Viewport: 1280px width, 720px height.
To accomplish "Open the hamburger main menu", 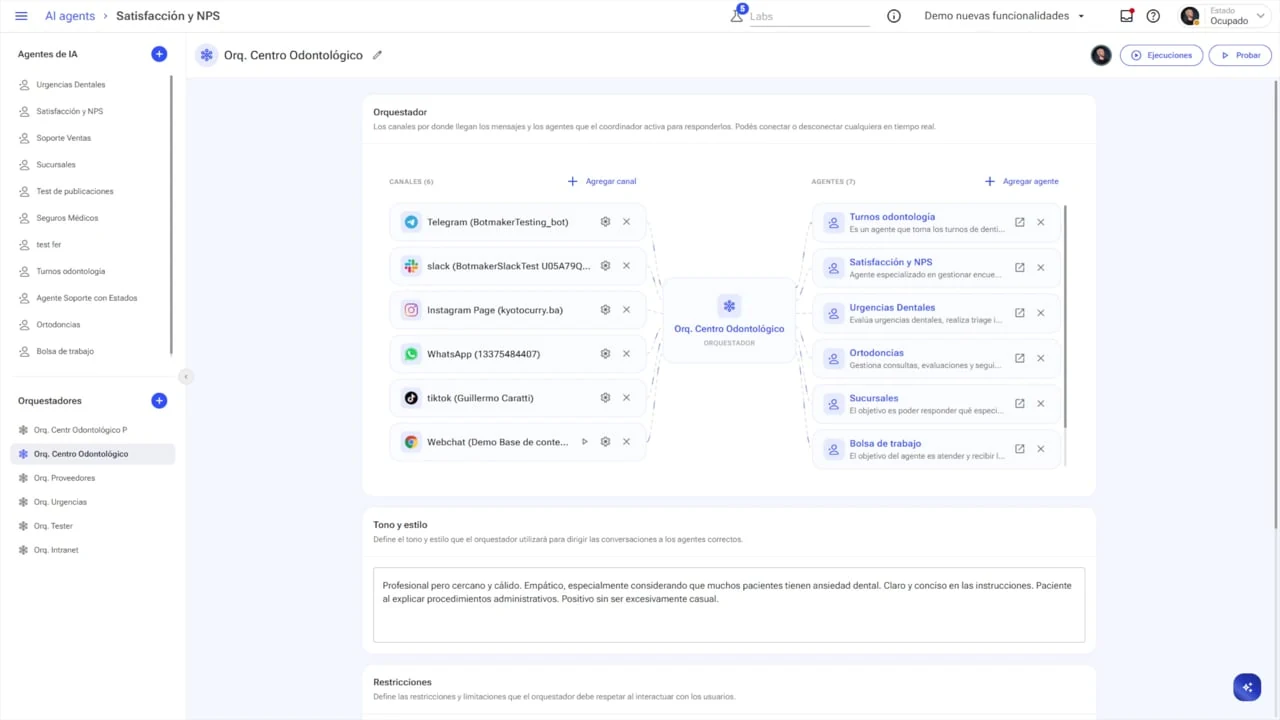I will [21, 16].
